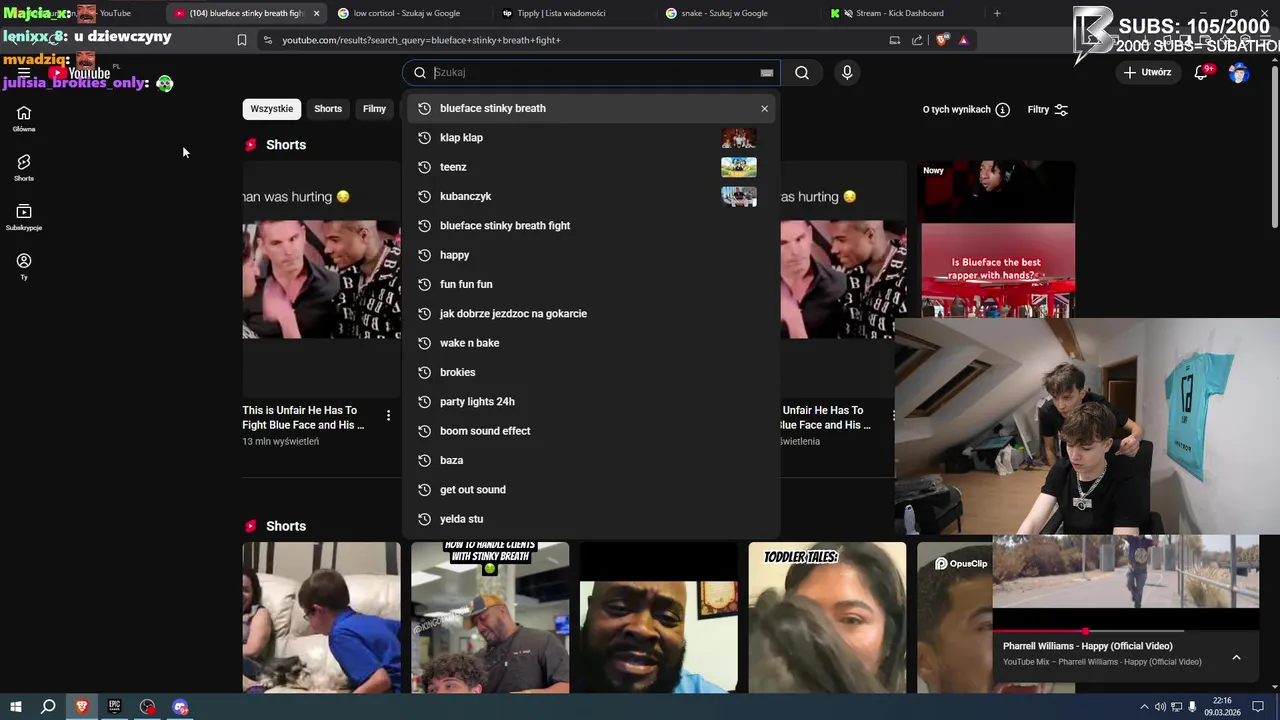Image resolution: width=1280 pixels, height=720 pixels.
Task: Switch to the 'low cortisol' Google tab
Action: pos(408,13)
